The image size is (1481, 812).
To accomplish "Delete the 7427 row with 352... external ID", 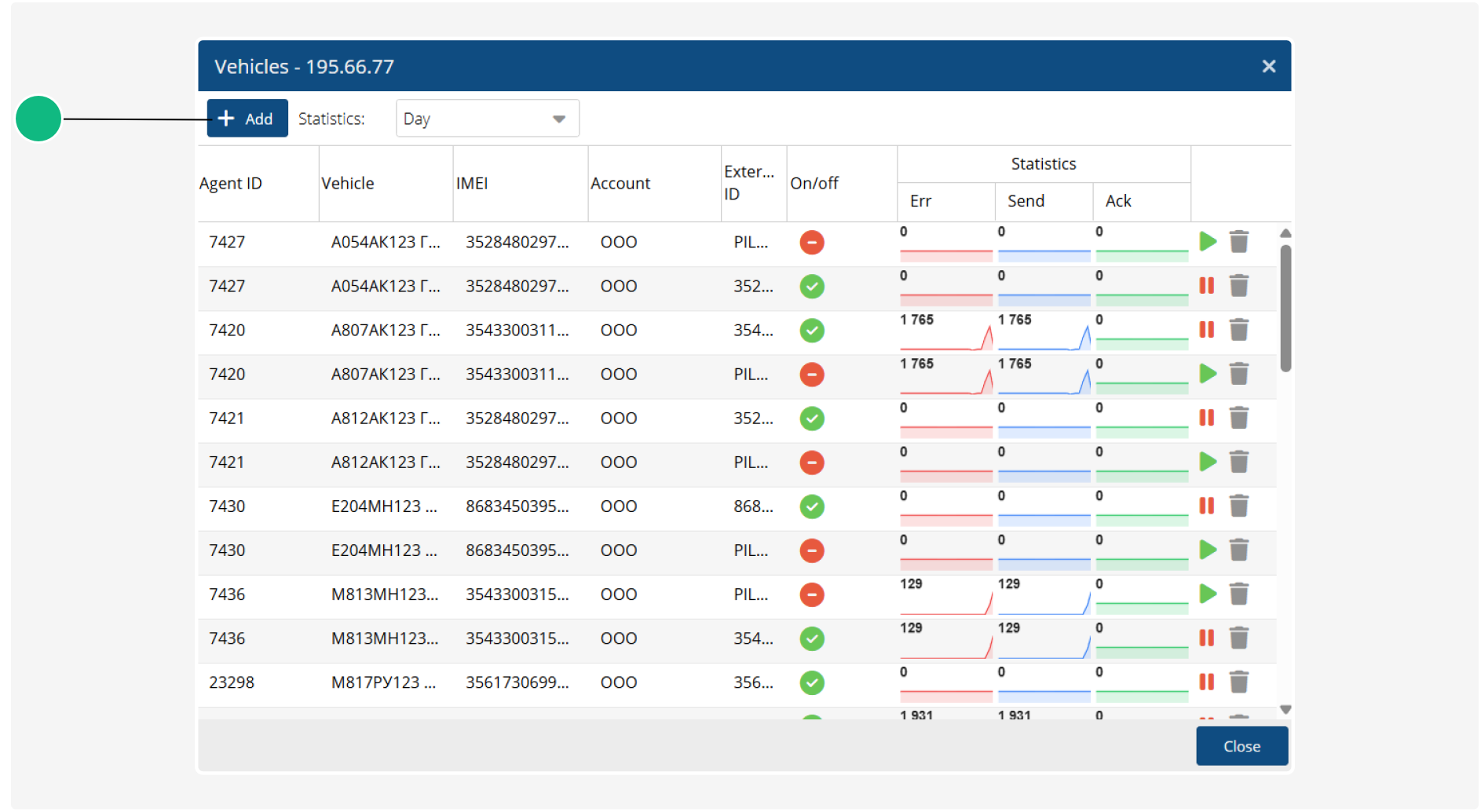I will point(1239,286).
